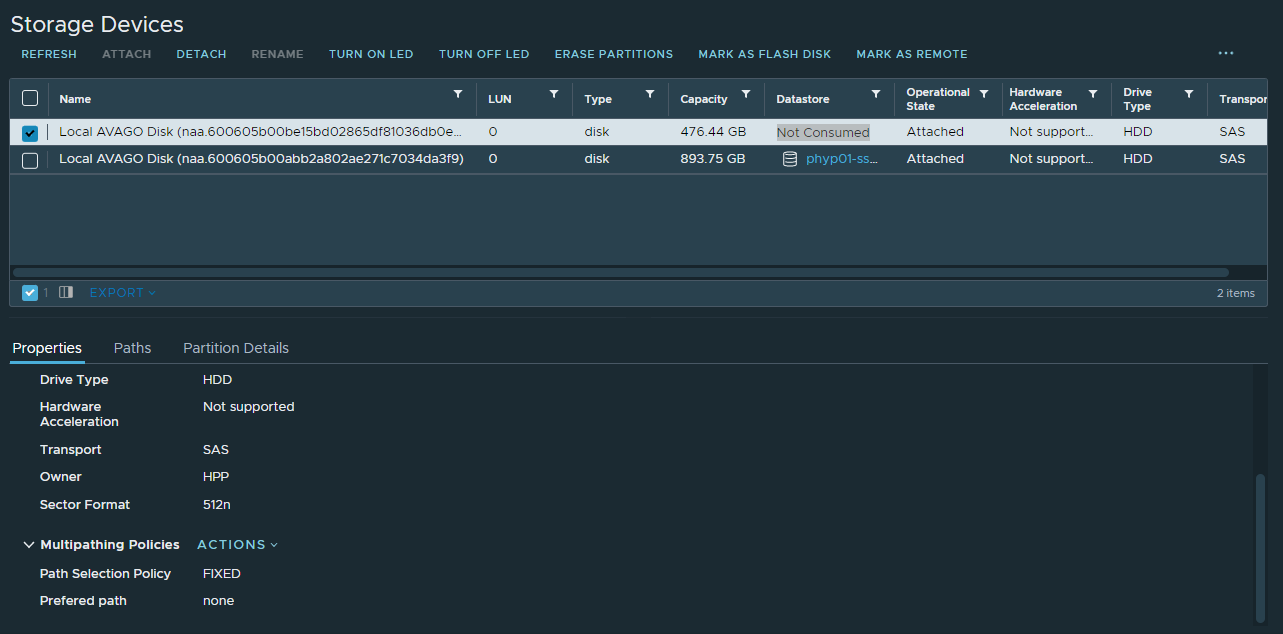The width and height of the screenshot is (1283, 634).
Task: Open the more actions ellipsis menu
Action: [1226, 53]
